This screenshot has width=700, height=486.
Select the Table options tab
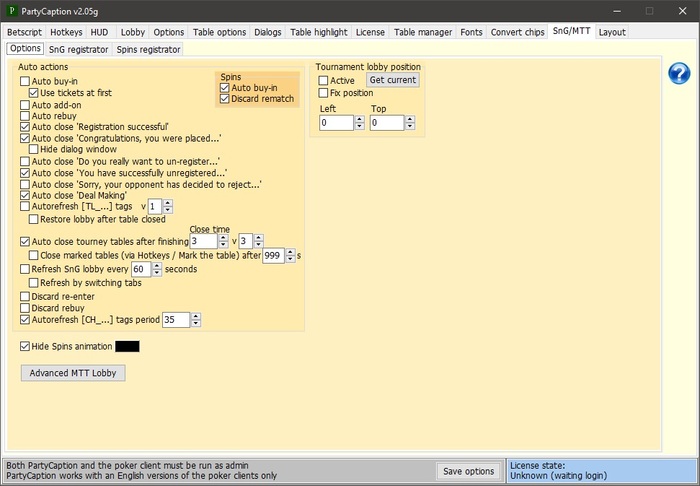pyautogui.click(x=219, y=32)
